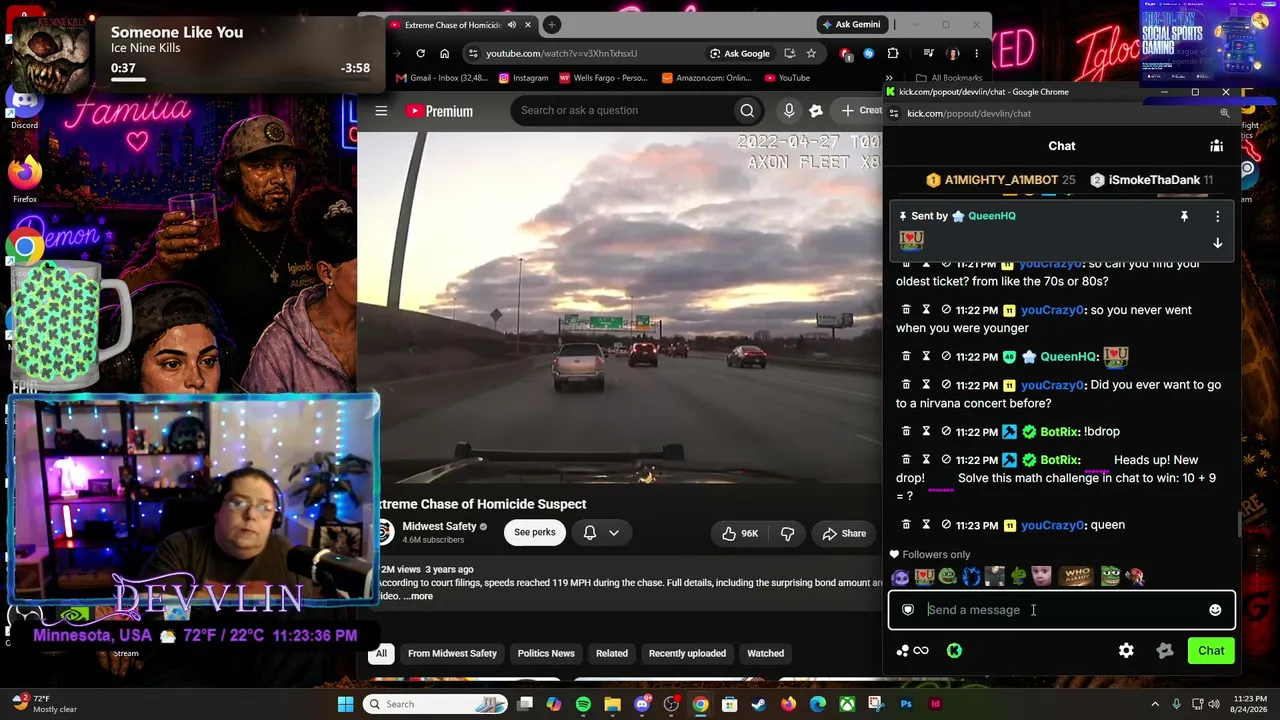
Task: Click the Spotify song progress bar
Action: 240,80
